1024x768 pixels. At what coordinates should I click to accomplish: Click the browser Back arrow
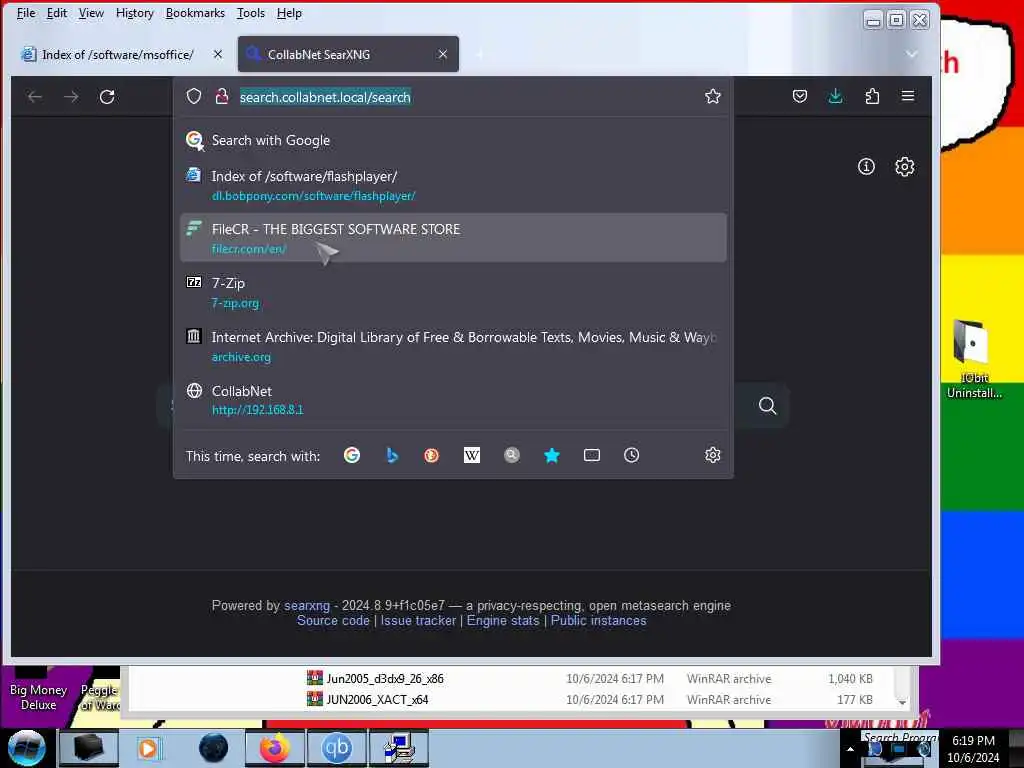click(x=35, y=97)
